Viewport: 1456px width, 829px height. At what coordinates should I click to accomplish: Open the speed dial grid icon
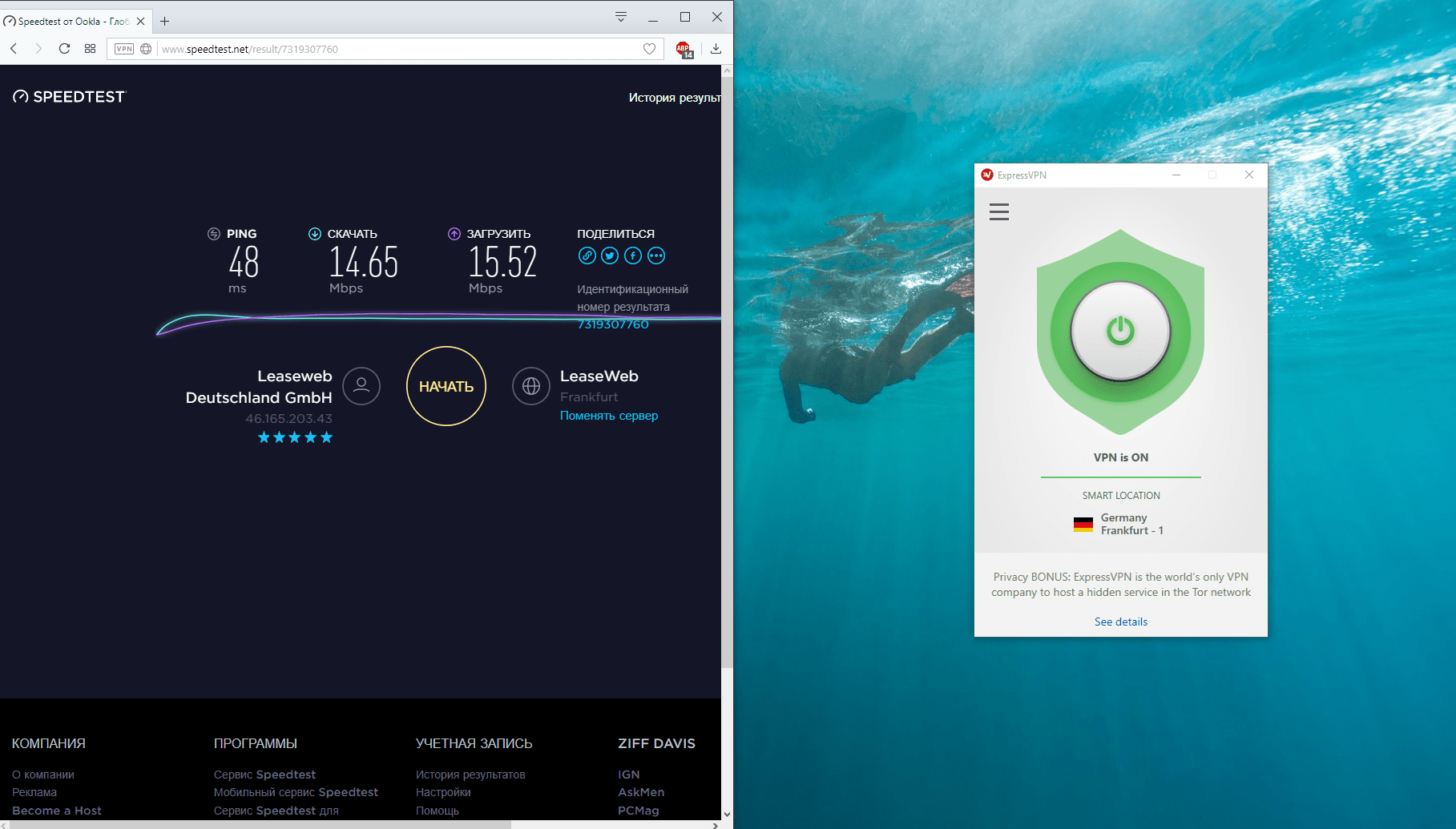[x=90, y=49]
